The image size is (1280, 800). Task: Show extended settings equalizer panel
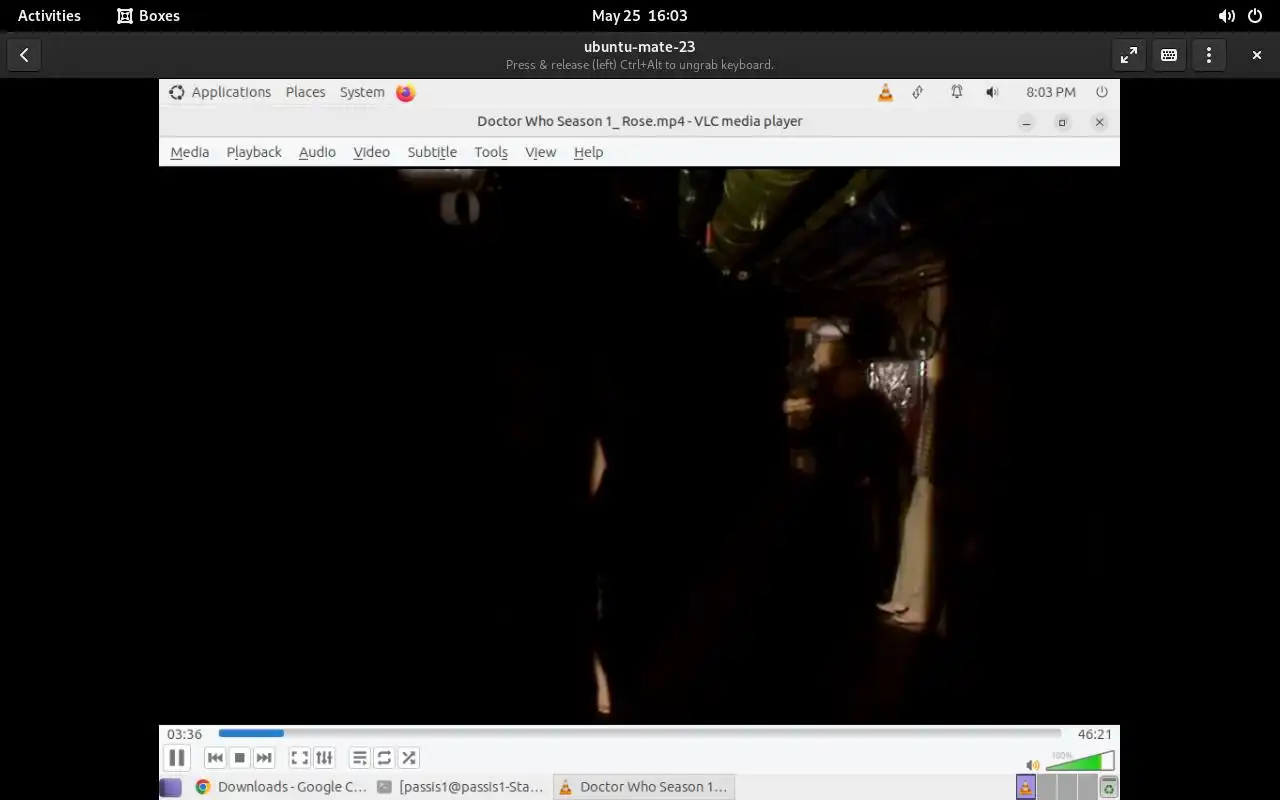[x=325, y=758]
